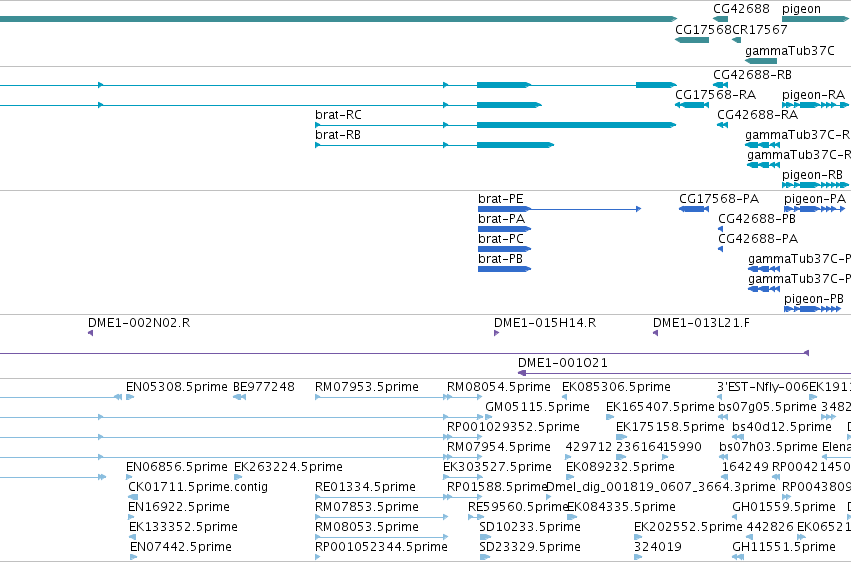Image resolution: width=851 pixels, height=562 pixels.
Task: Select the CR17567 gene label
Action: point(759,29)
